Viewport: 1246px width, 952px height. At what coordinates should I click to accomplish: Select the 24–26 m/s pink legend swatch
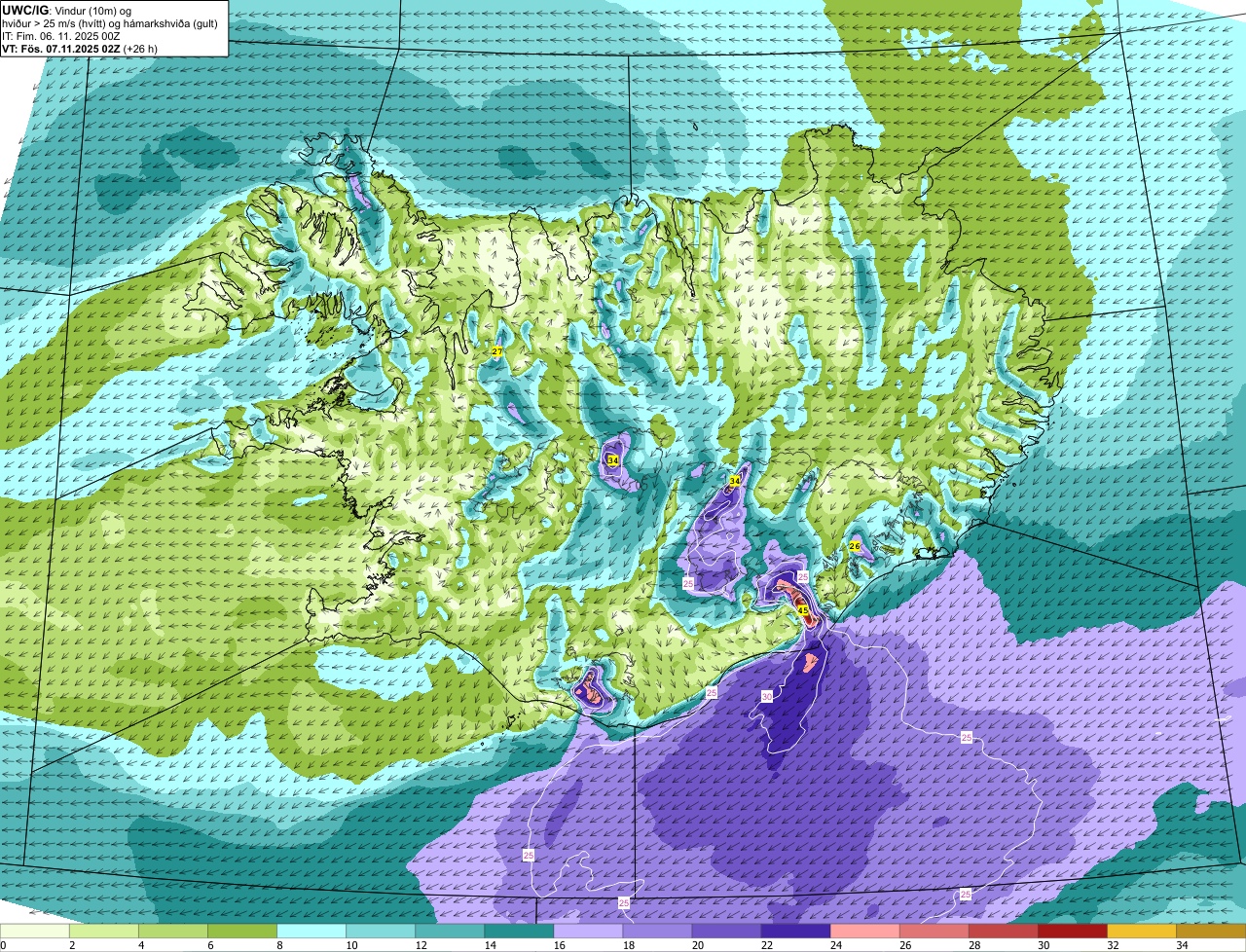[x=864, y=931]
